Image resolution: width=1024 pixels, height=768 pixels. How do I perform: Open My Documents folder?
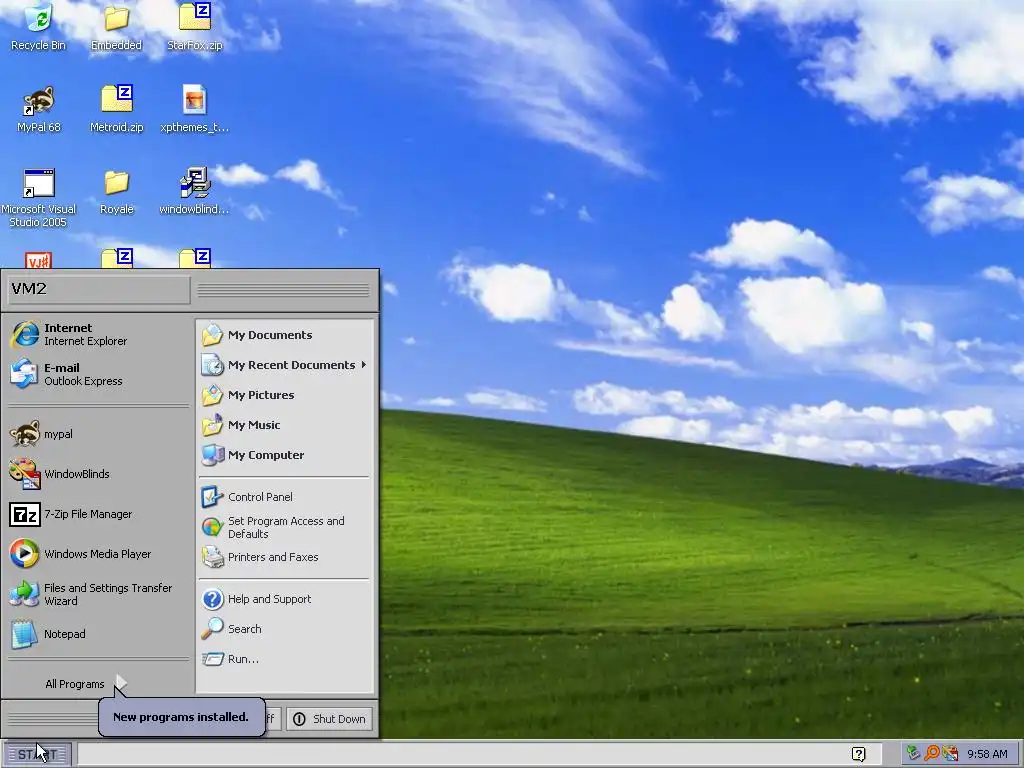pos(285,335)
